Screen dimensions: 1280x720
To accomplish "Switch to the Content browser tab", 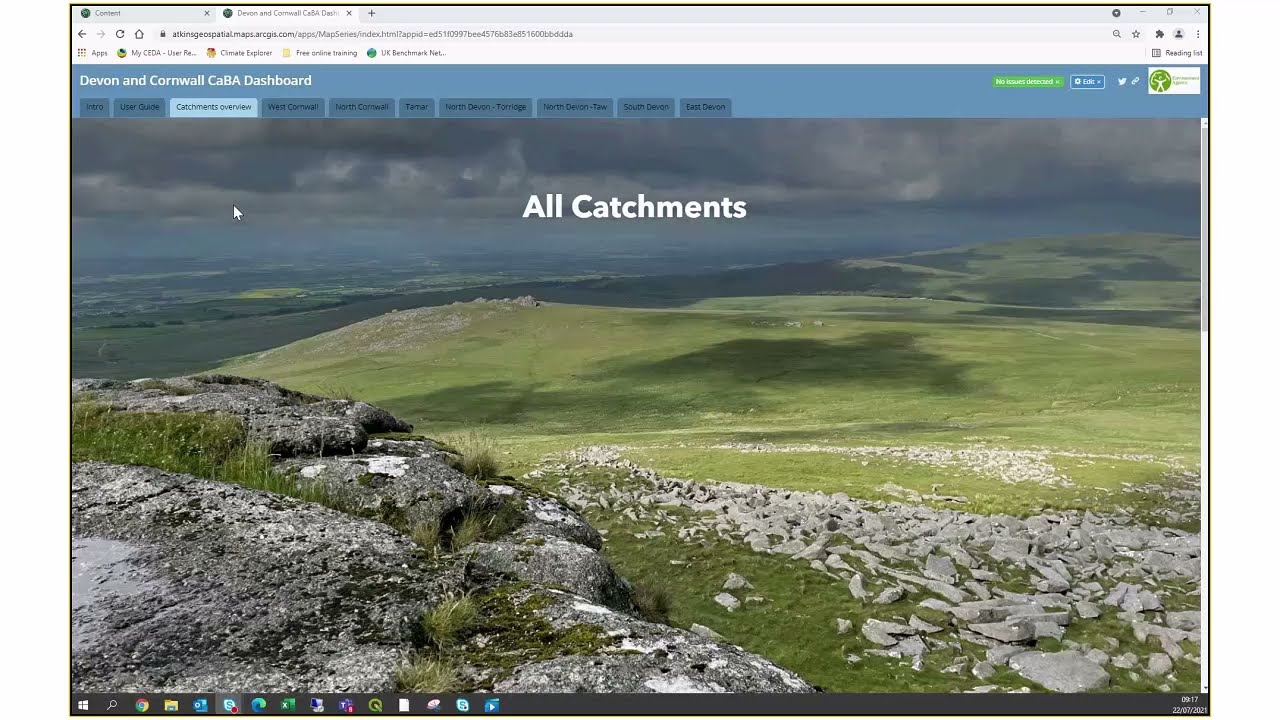I will (144, 13).
